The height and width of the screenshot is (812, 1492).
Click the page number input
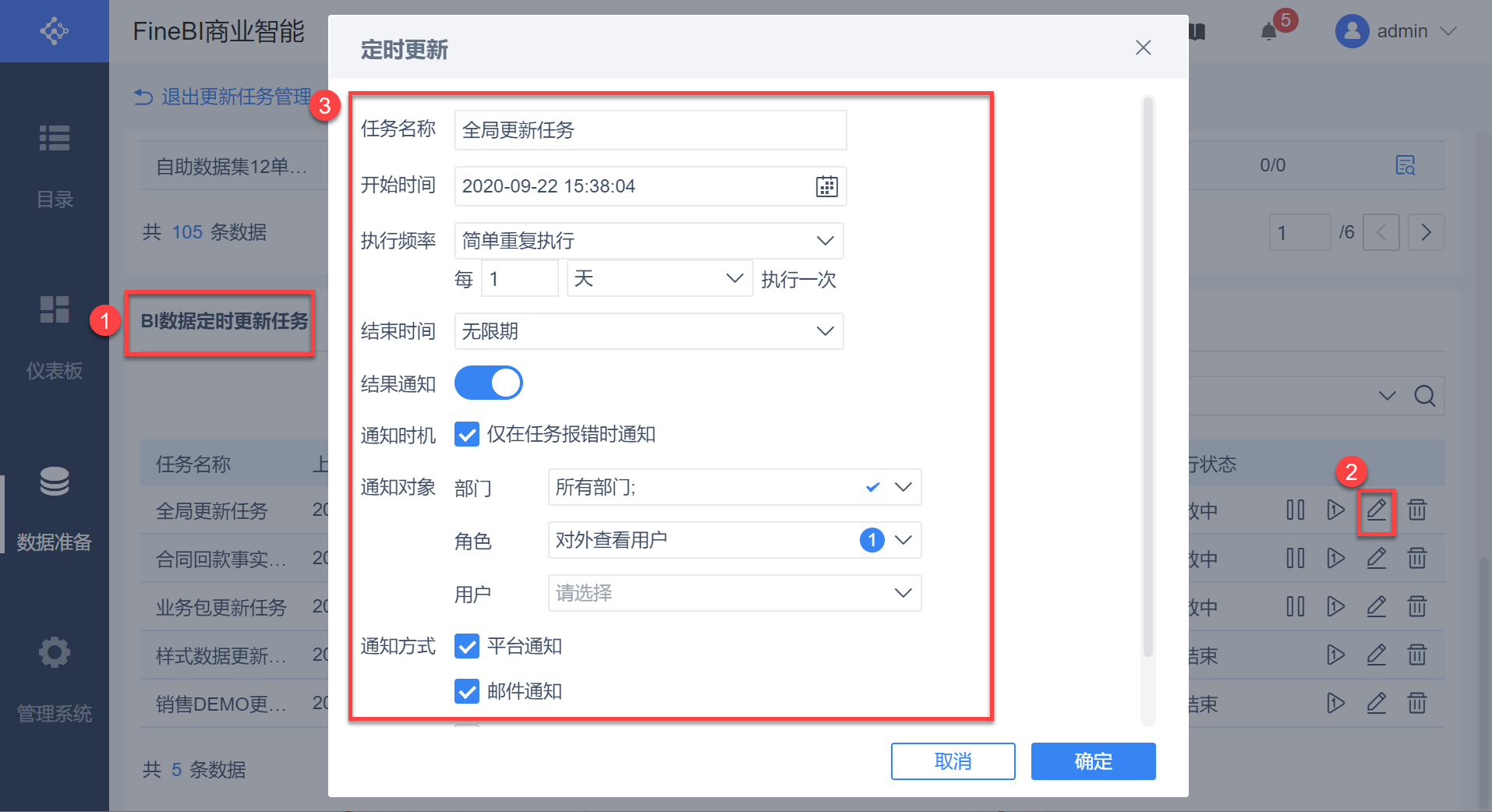pyautogui.click(x=1299, y=232)
